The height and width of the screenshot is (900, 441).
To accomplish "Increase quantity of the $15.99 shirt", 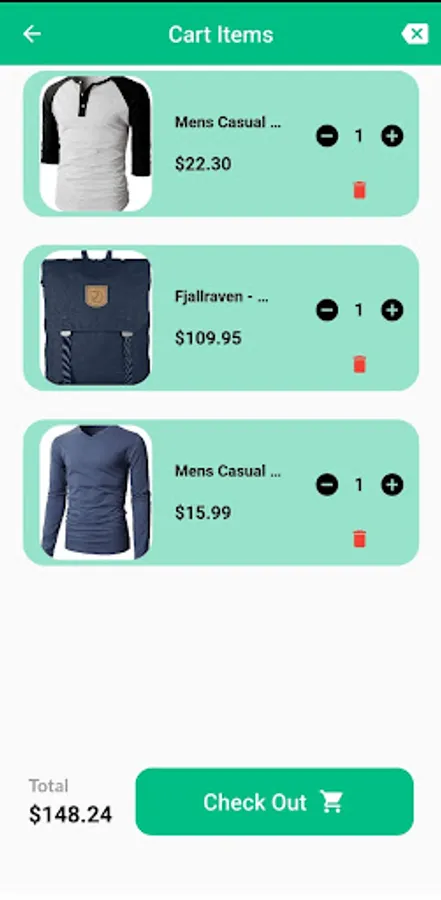I will click(392, 485).
